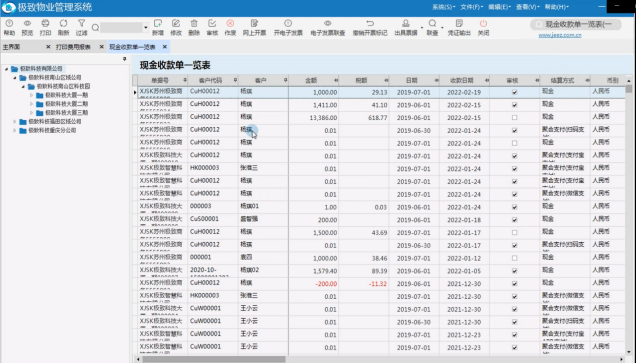
Task: Select the red -200.00 amount cell
Action: 313,284
